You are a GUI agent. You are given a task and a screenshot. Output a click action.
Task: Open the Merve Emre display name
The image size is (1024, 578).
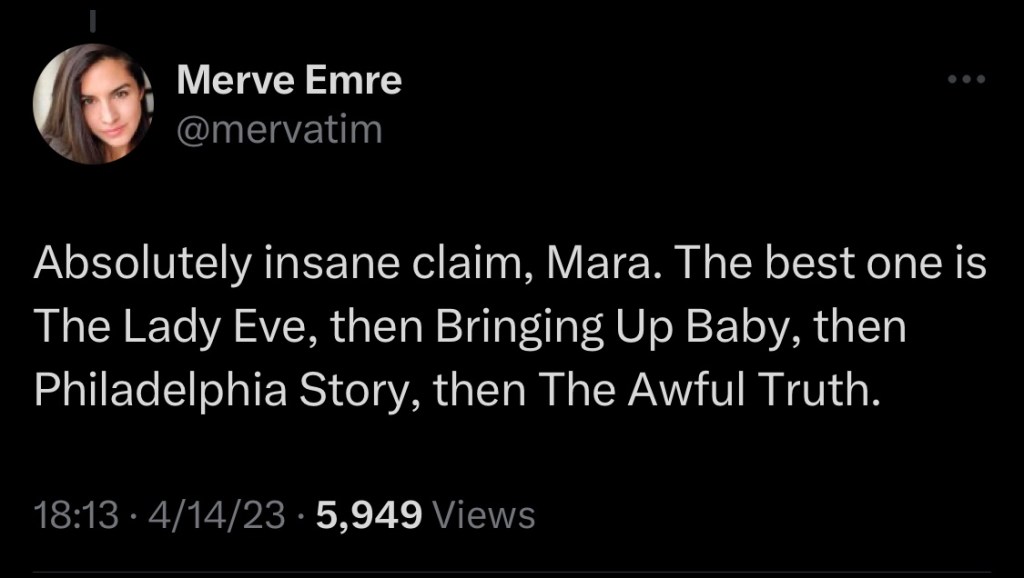tap(289, 80)
